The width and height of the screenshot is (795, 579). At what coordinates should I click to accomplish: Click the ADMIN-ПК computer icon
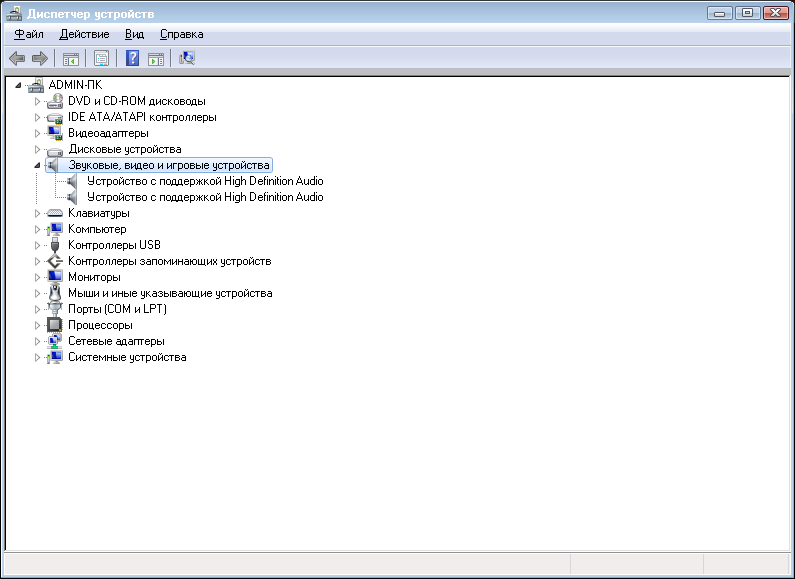35,85
